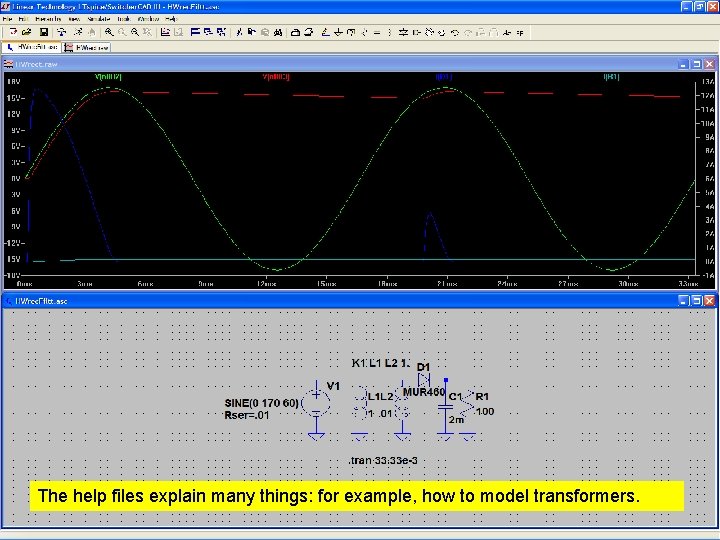Open the Tools menu

124,19
